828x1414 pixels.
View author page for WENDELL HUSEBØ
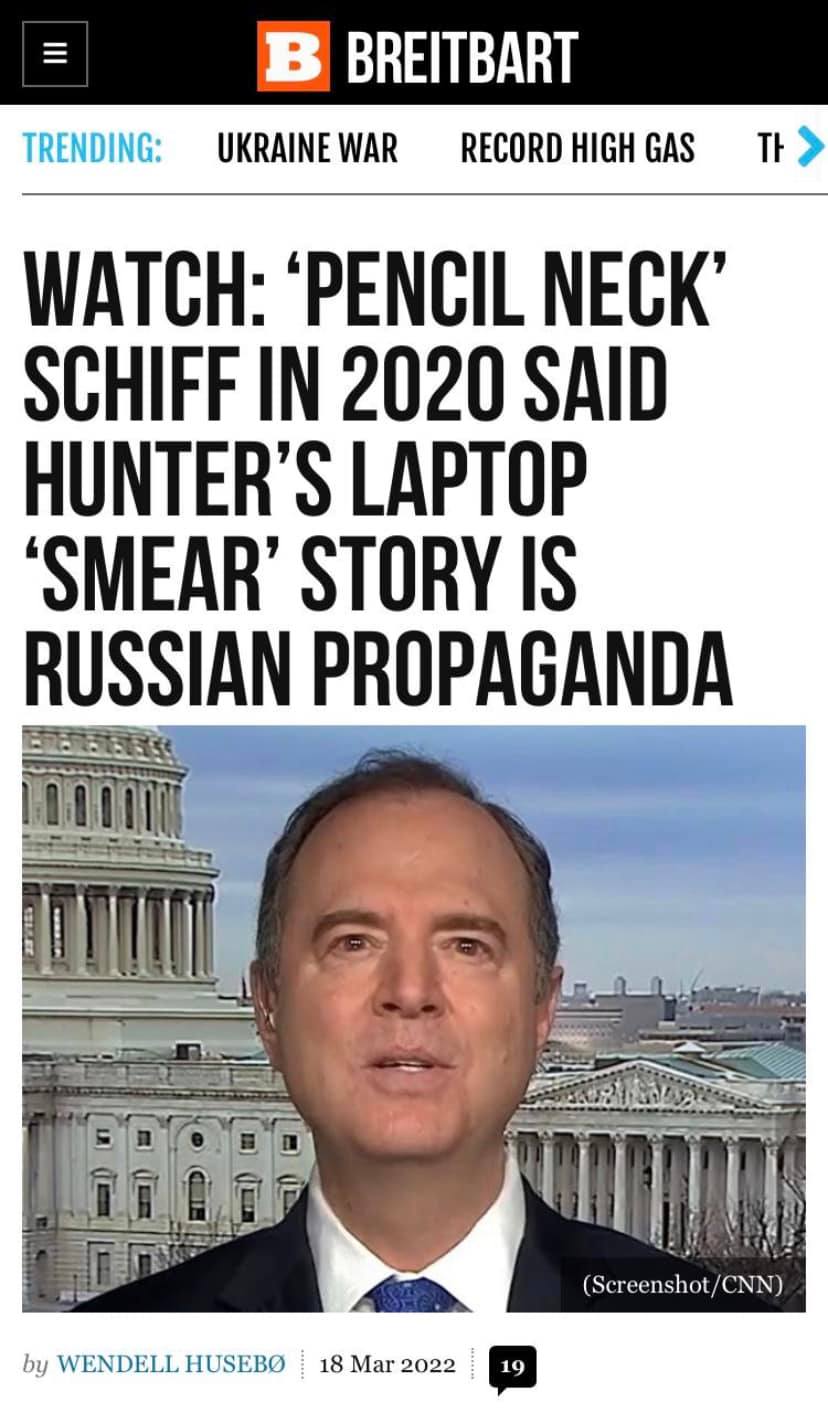click(171, 1365)
